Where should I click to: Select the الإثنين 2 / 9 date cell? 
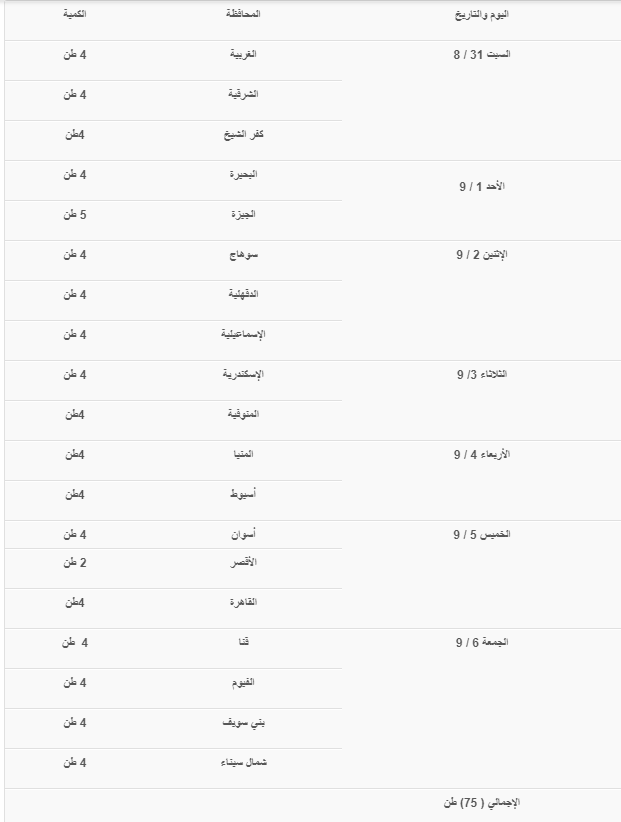[482, 255]
